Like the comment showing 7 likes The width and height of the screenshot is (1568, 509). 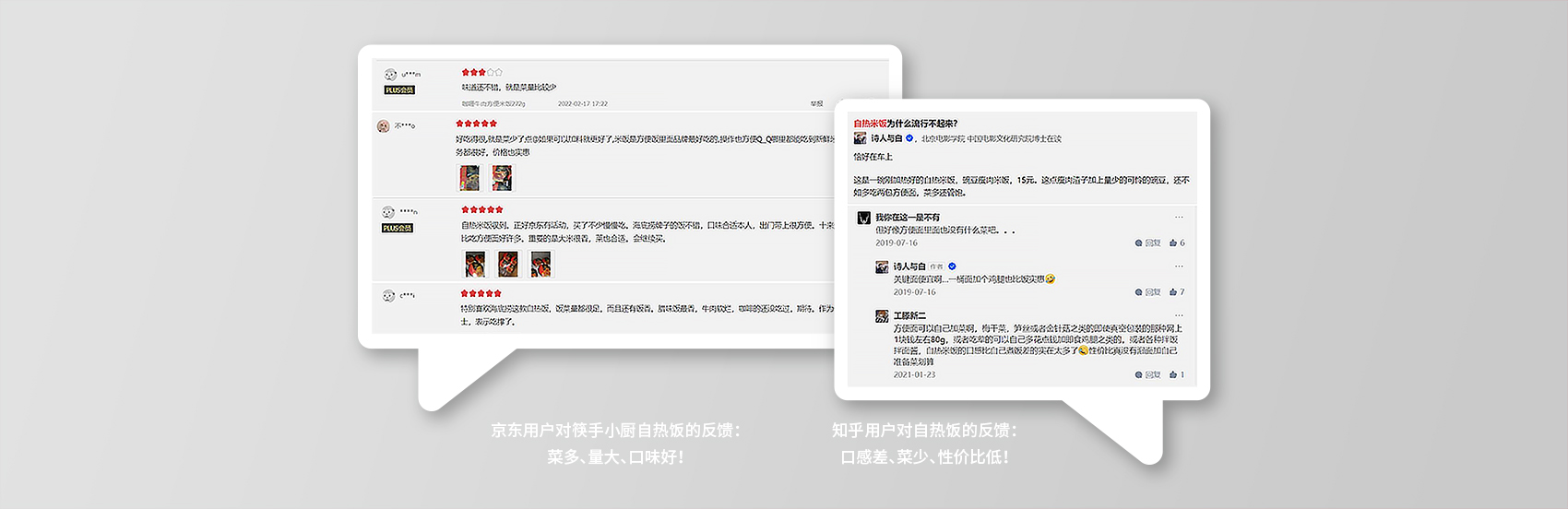[x=1177, y=292]
